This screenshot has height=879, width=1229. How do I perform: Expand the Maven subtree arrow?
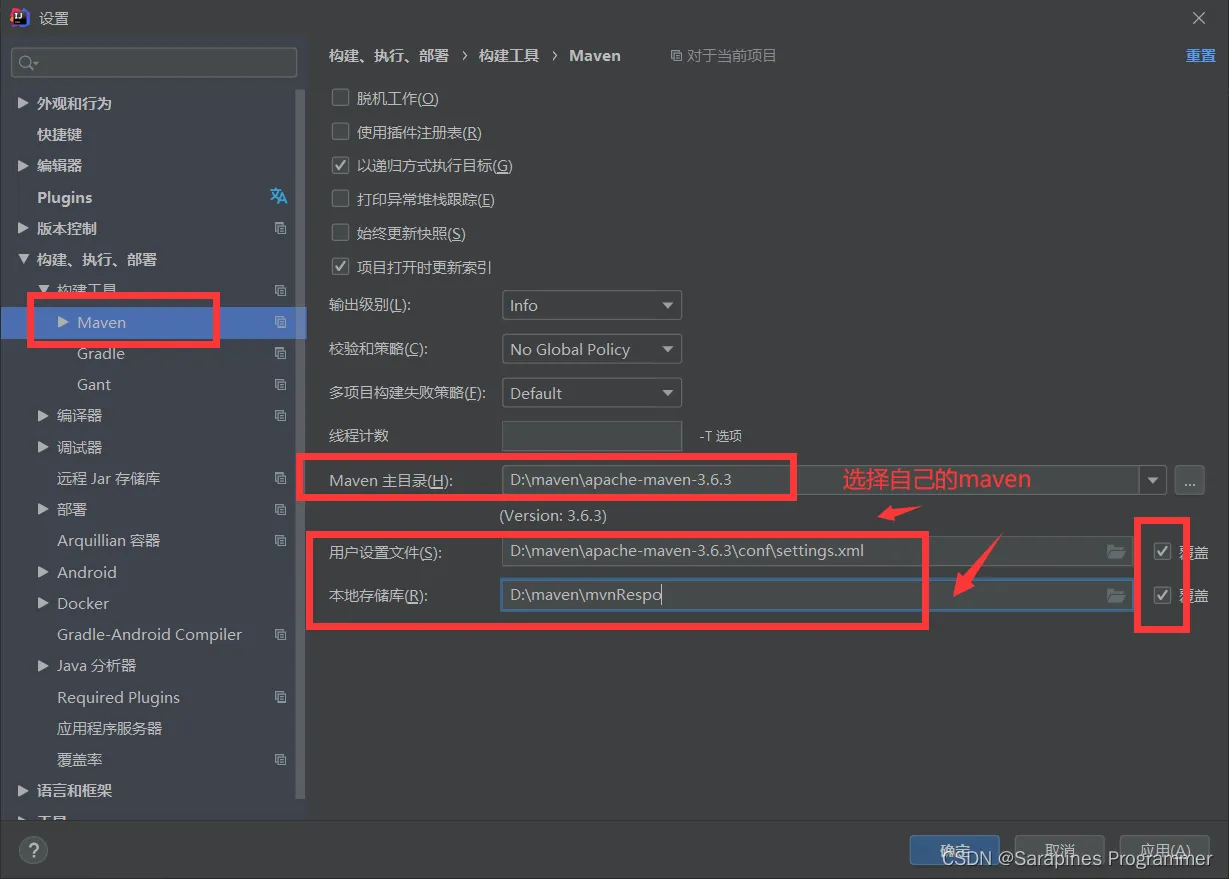click(x=63, y=322)
